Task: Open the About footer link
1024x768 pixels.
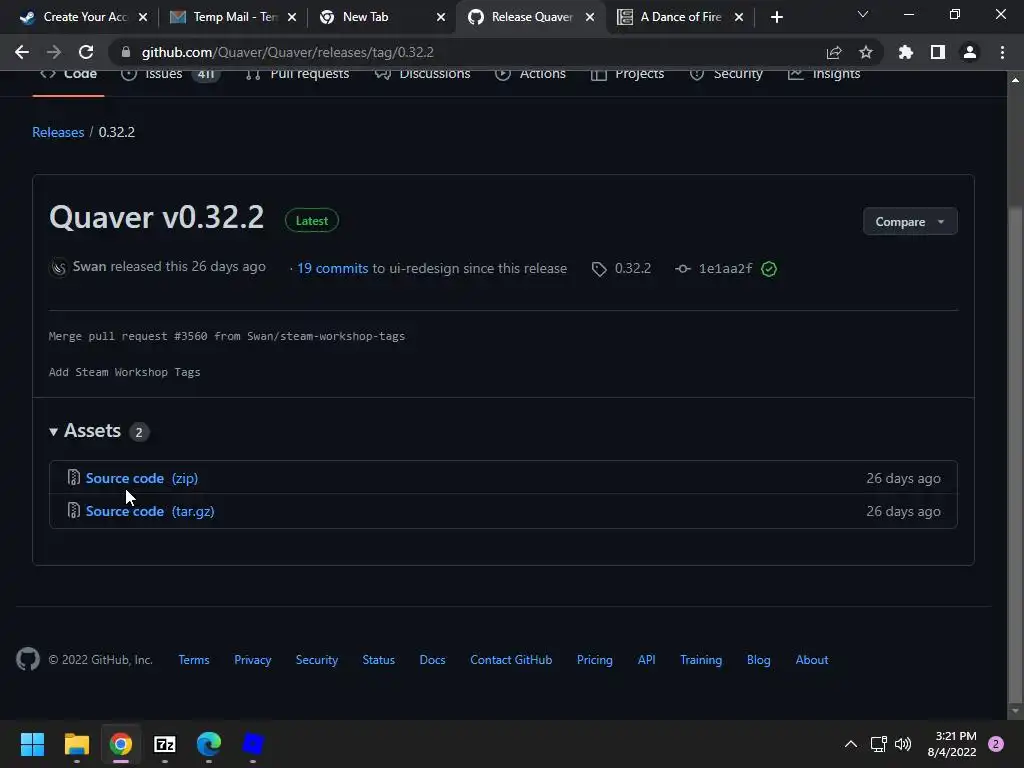Action: [x=812, y=660]
